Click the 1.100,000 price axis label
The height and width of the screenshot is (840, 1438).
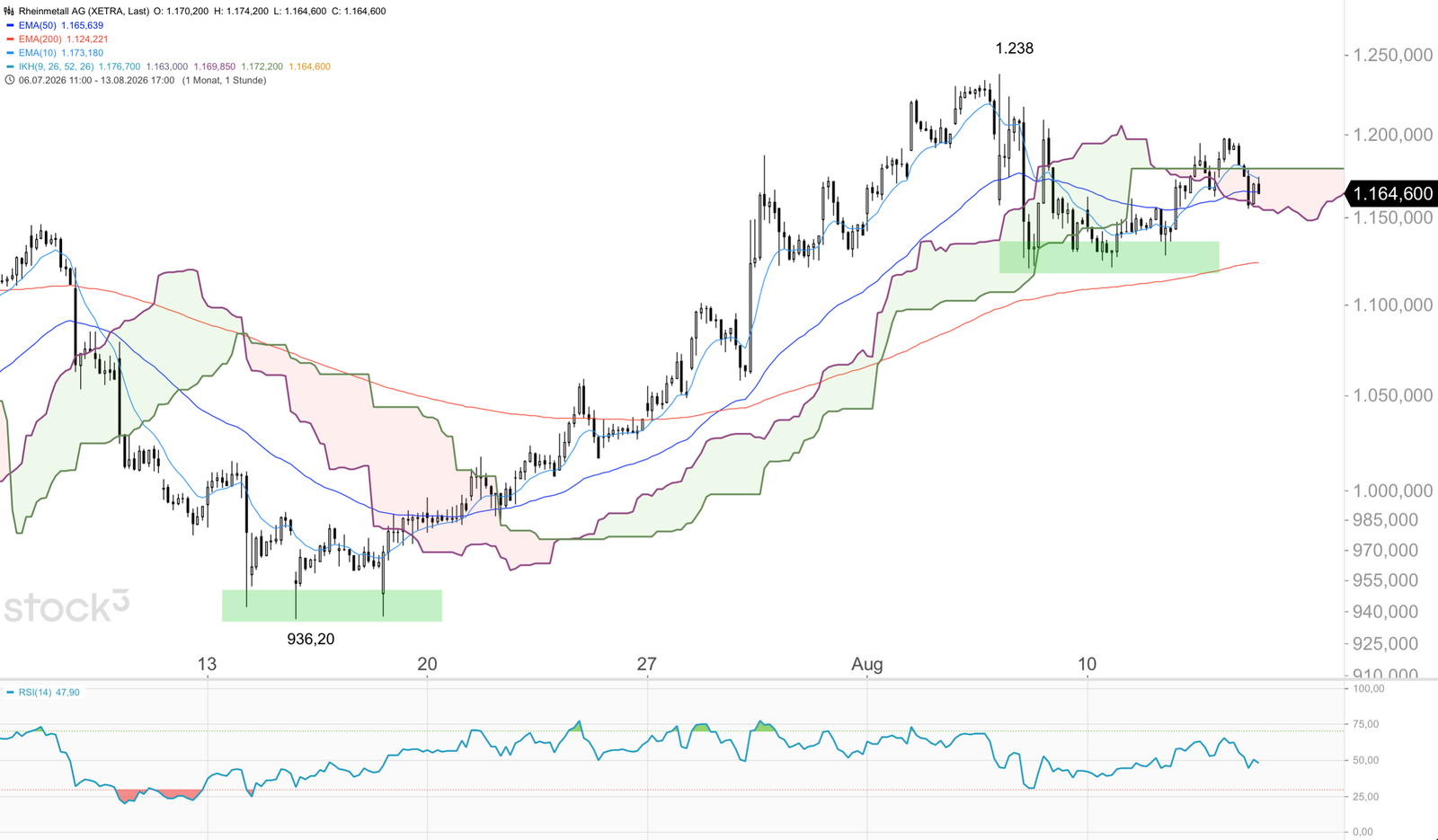(1393, 305)
